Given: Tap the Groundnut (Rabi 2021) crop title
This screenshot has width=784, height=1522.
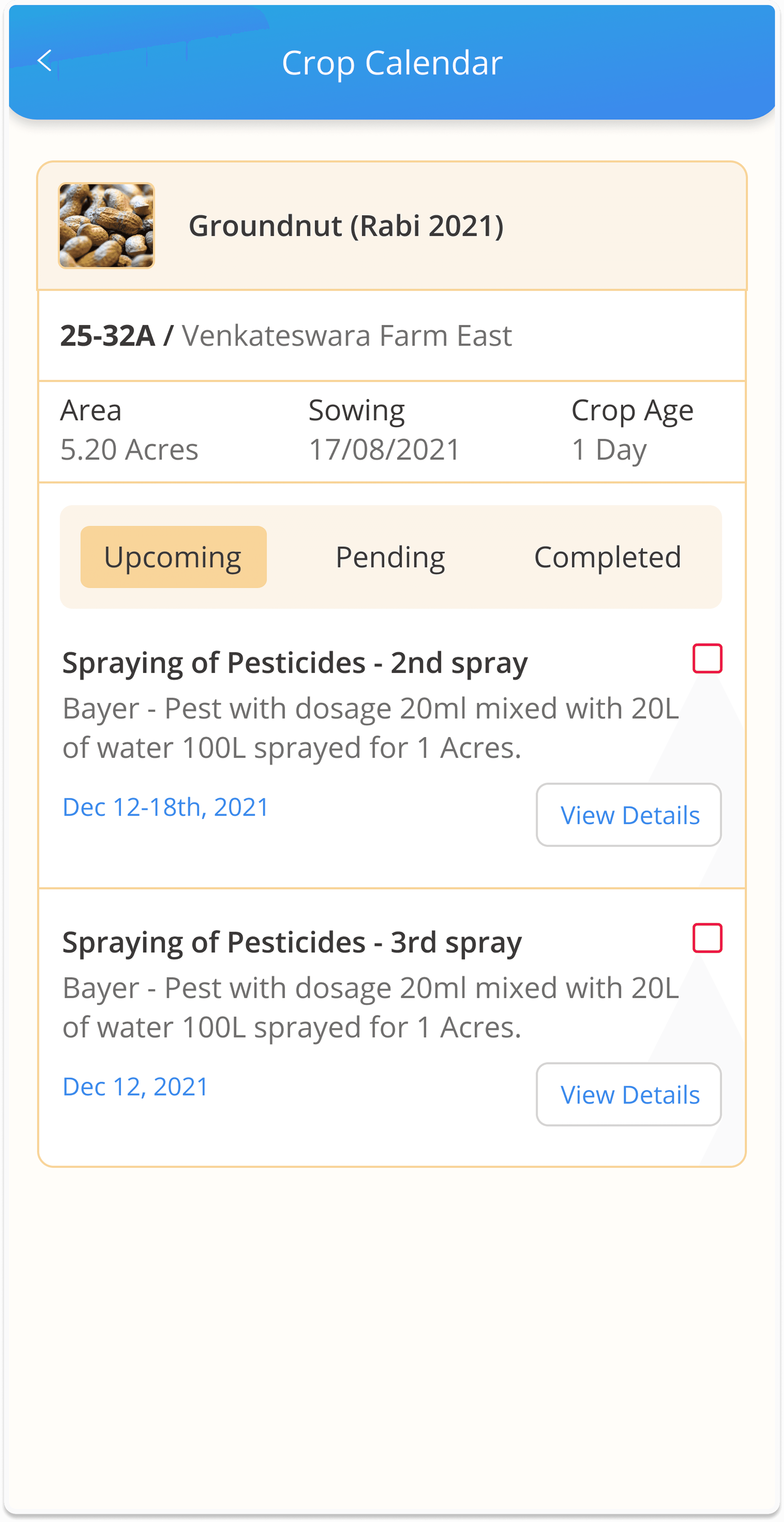Looking at the screenshot, I should 346,226.
